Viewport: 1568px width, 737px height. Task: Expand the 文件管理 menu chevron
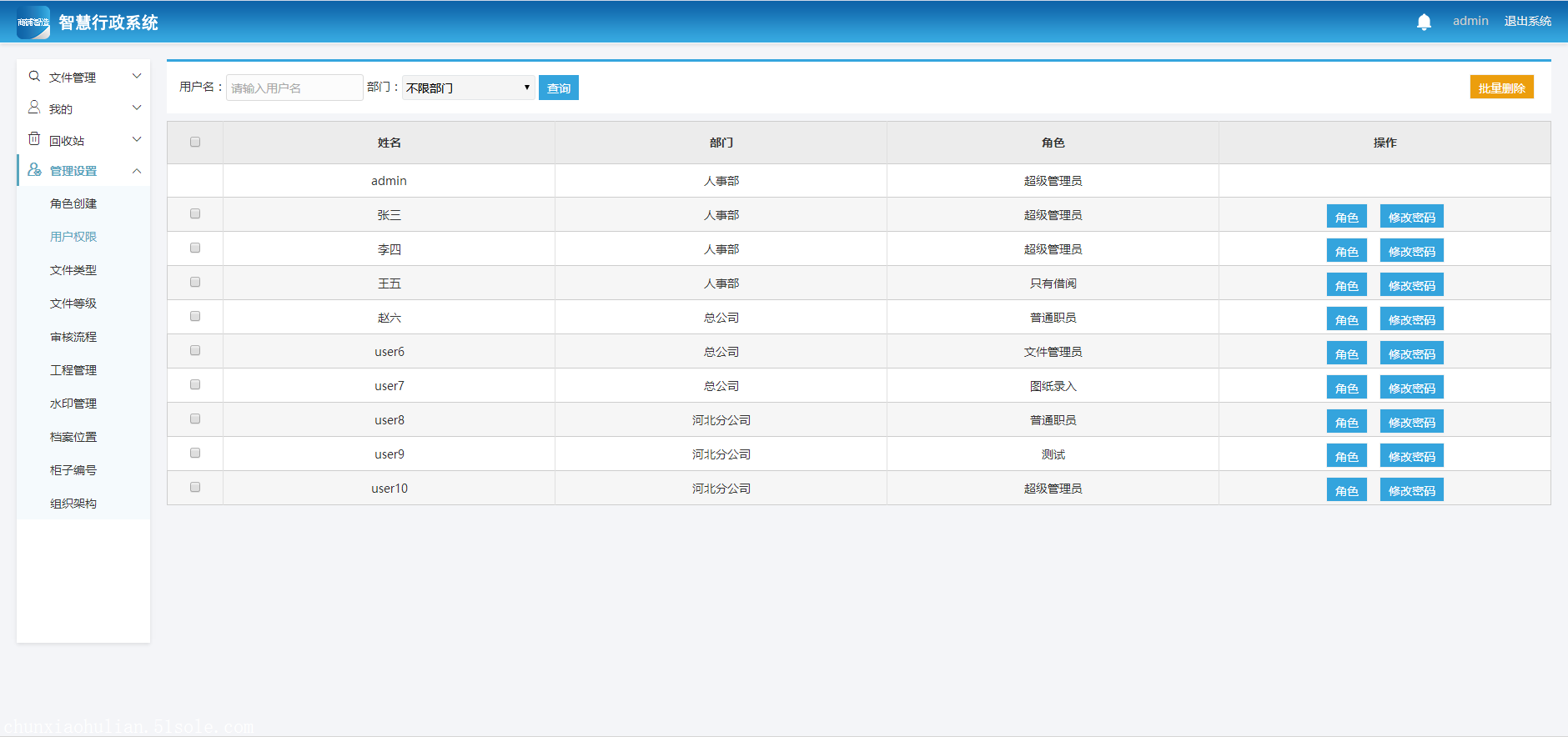pyautogui.click(x=137, y=76)
